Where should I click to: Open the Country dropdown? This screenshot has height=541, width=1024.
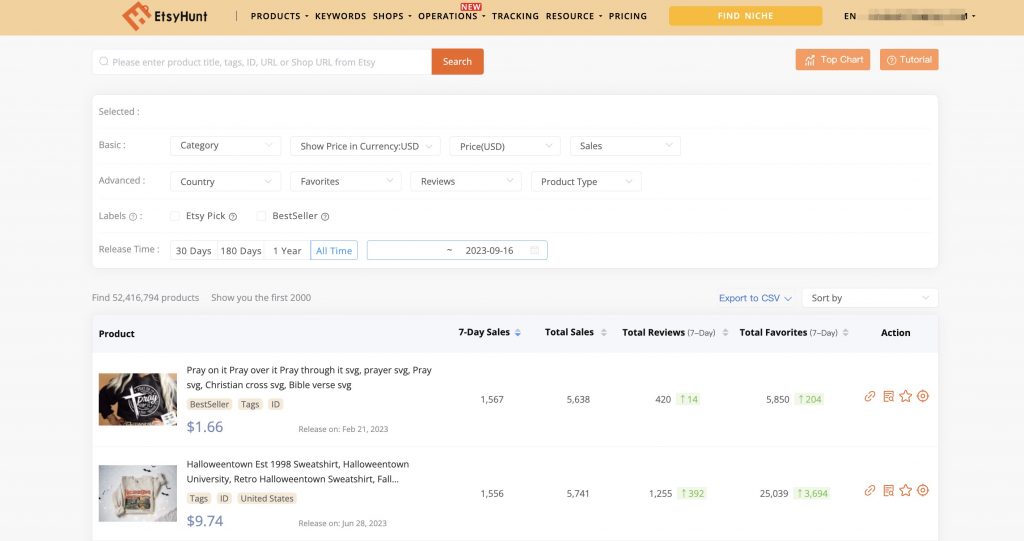click(x=225, y=182)
